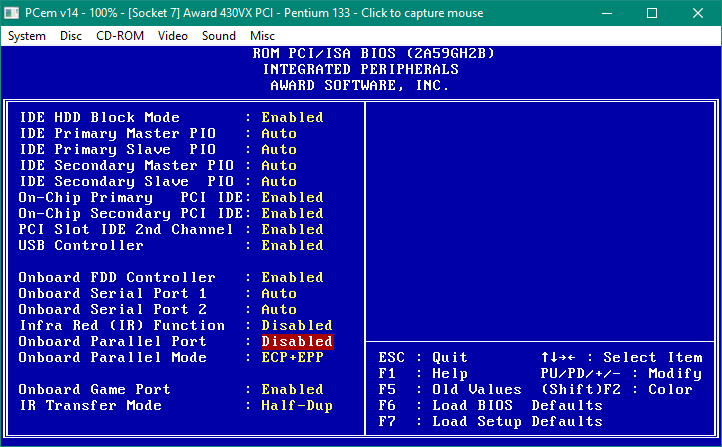Open the Misc menu

pos(262,36)
